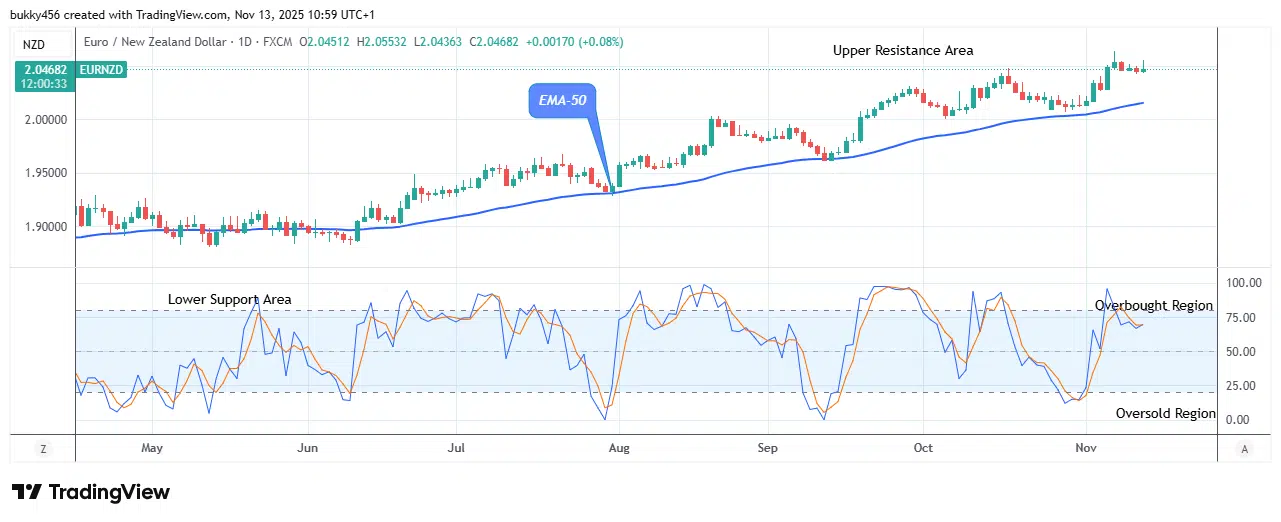
Task: Click the Overbought Region text label
Action: pos(1153,305)
